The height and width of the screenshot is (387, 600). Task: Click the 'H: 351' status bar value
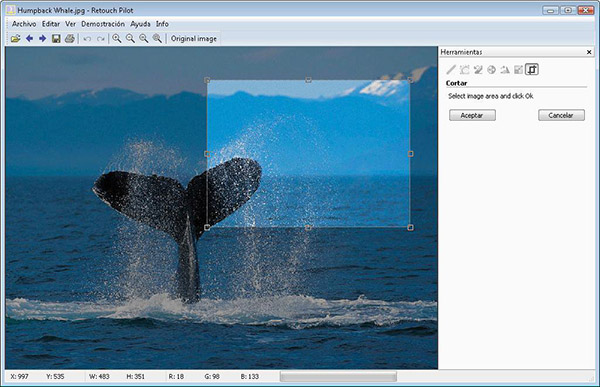click(x=136, y=377)
